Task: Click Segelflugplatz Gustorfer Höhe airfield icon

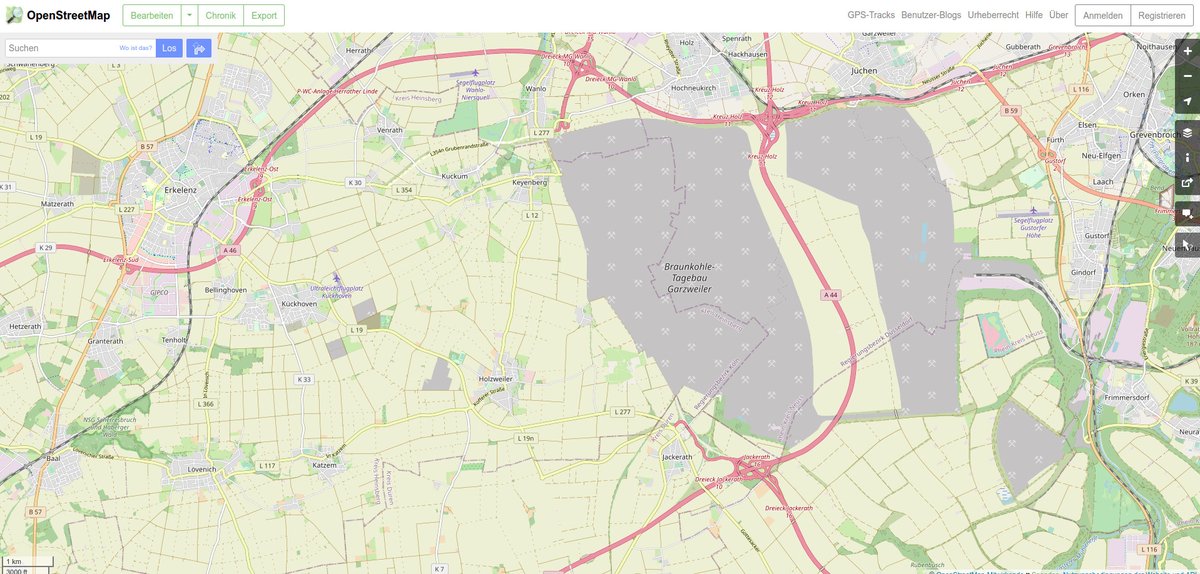Action: 1034,211
